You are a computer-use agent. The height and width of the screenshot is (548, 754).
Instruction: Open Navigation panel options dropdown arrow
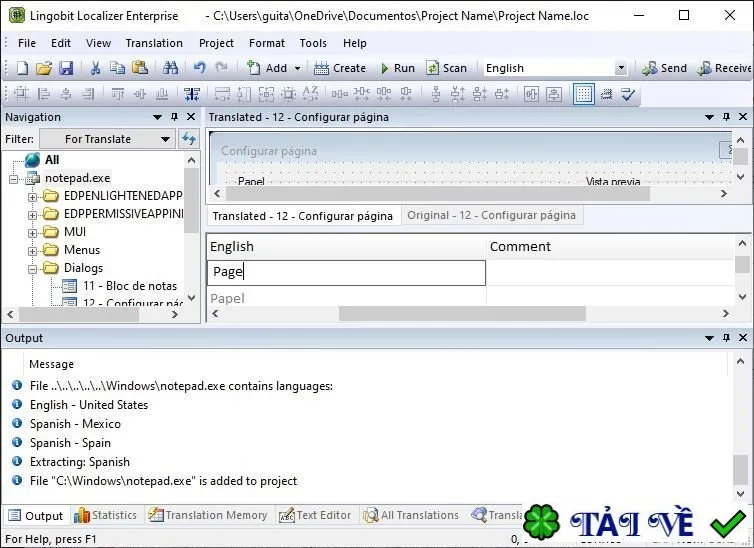coord(157,117)
